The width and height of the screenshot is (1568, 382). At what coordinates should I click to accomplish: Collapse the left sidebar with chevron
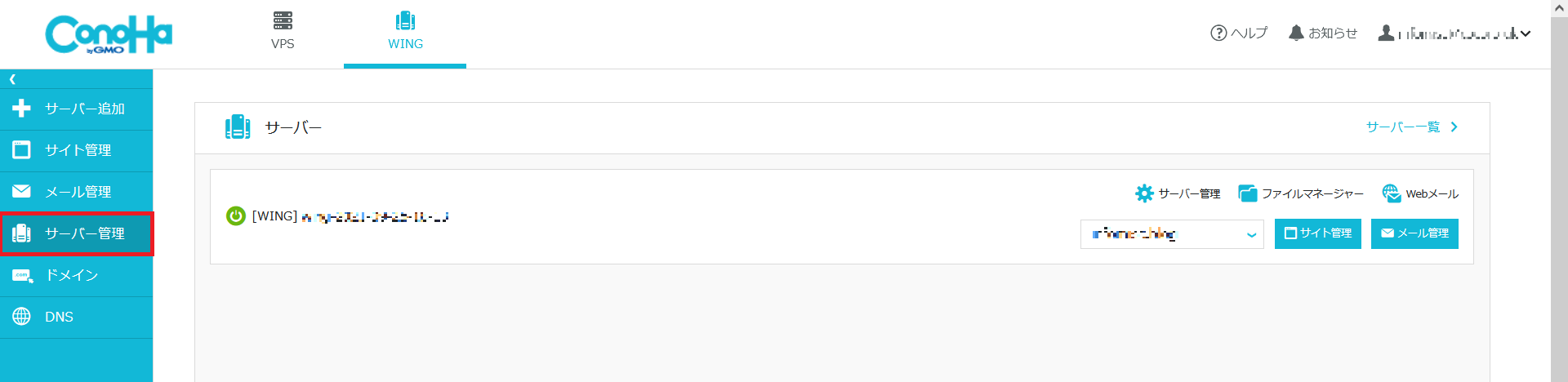[x=12, y=79]
